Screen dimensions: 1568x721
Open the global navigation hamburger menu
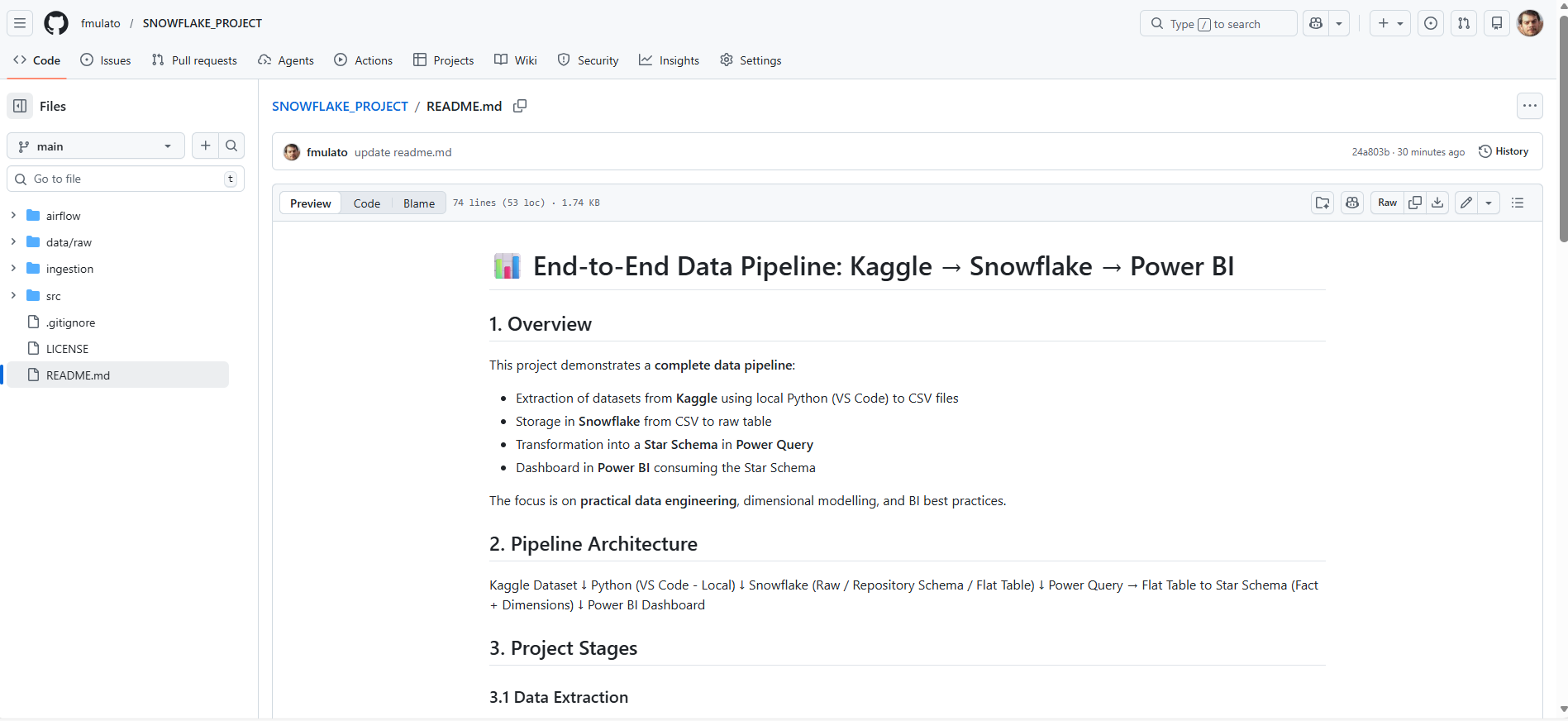(x=20, y=23)
